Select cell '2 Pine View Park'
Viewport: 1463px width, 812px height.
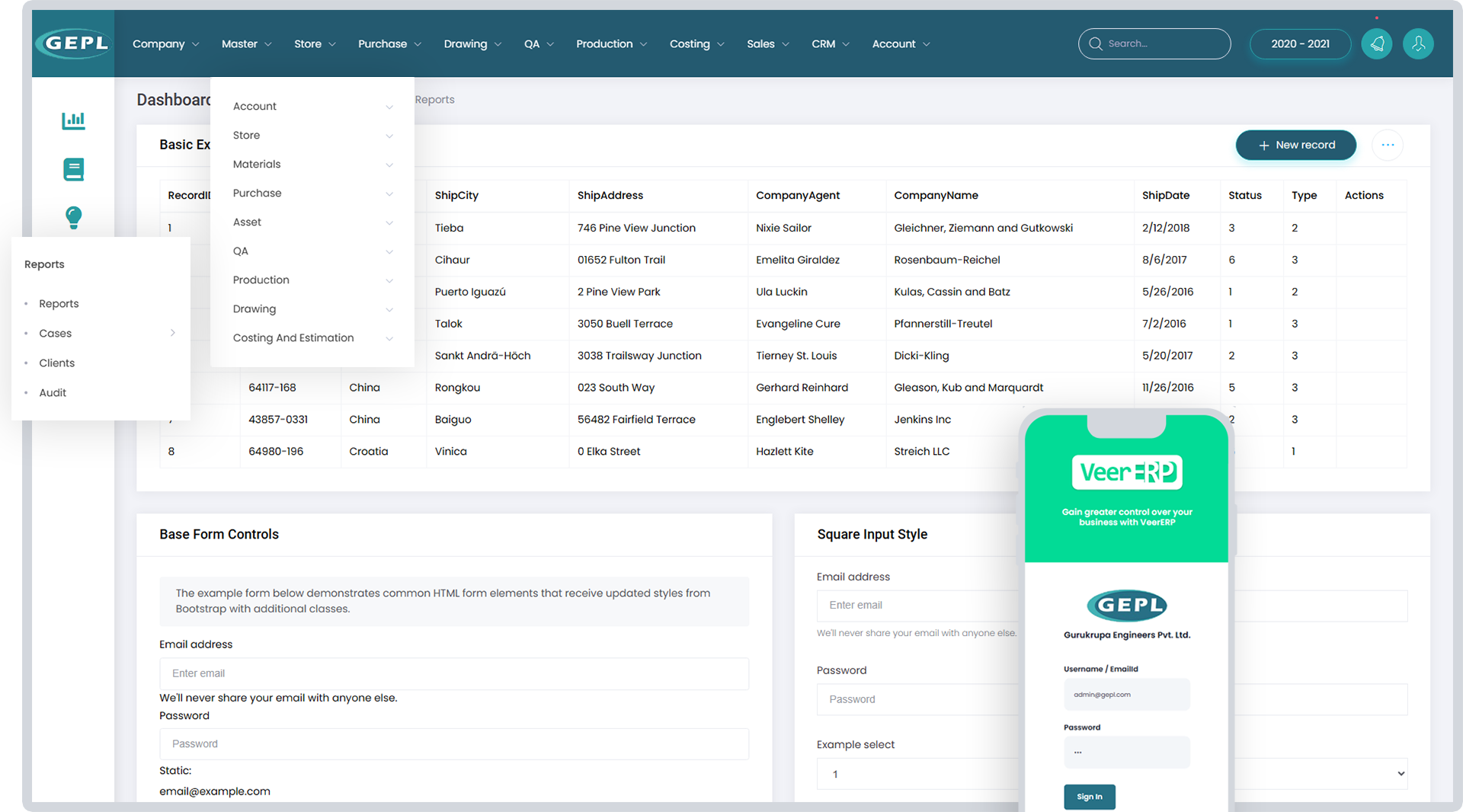click(618, 292)
